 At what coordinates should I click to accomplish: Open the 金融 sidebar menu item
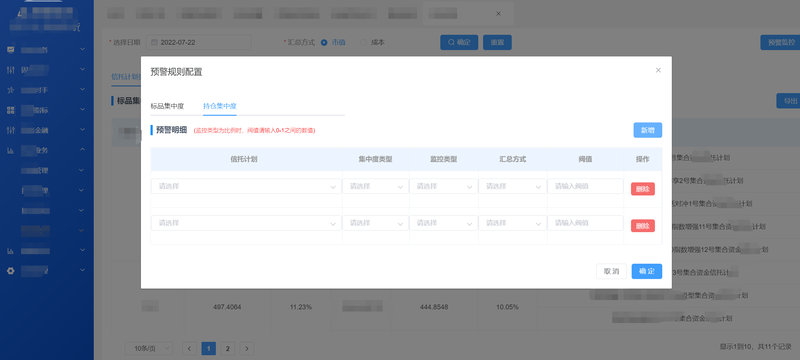click(x=47, y=130)
